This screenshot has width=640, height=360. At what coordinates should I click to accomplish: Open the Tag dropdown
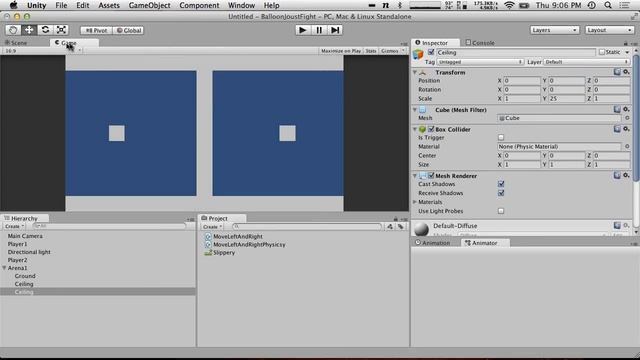click(x=480, y=62)
